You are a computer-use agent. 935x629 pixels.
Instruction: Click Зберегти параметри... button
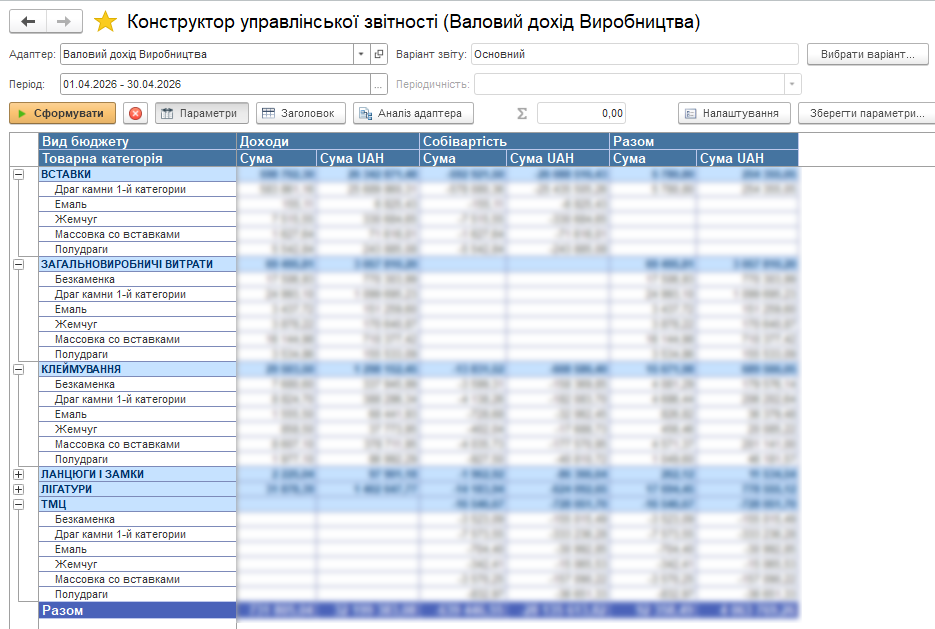coord(867,113)
